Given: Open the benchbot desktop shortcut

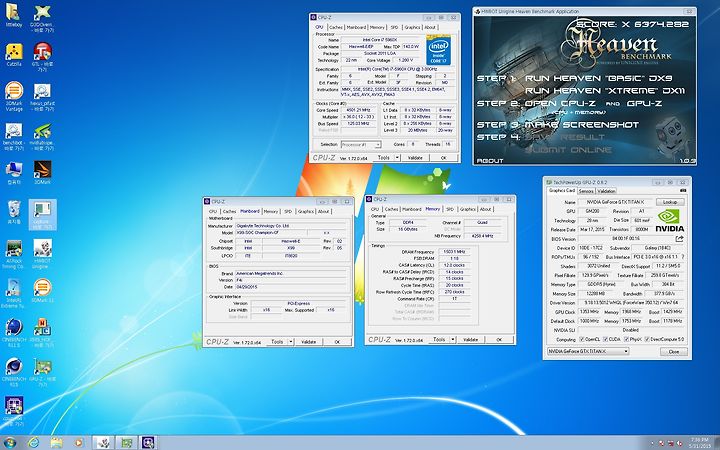Looking at the screenshot, I should (14, 136).
